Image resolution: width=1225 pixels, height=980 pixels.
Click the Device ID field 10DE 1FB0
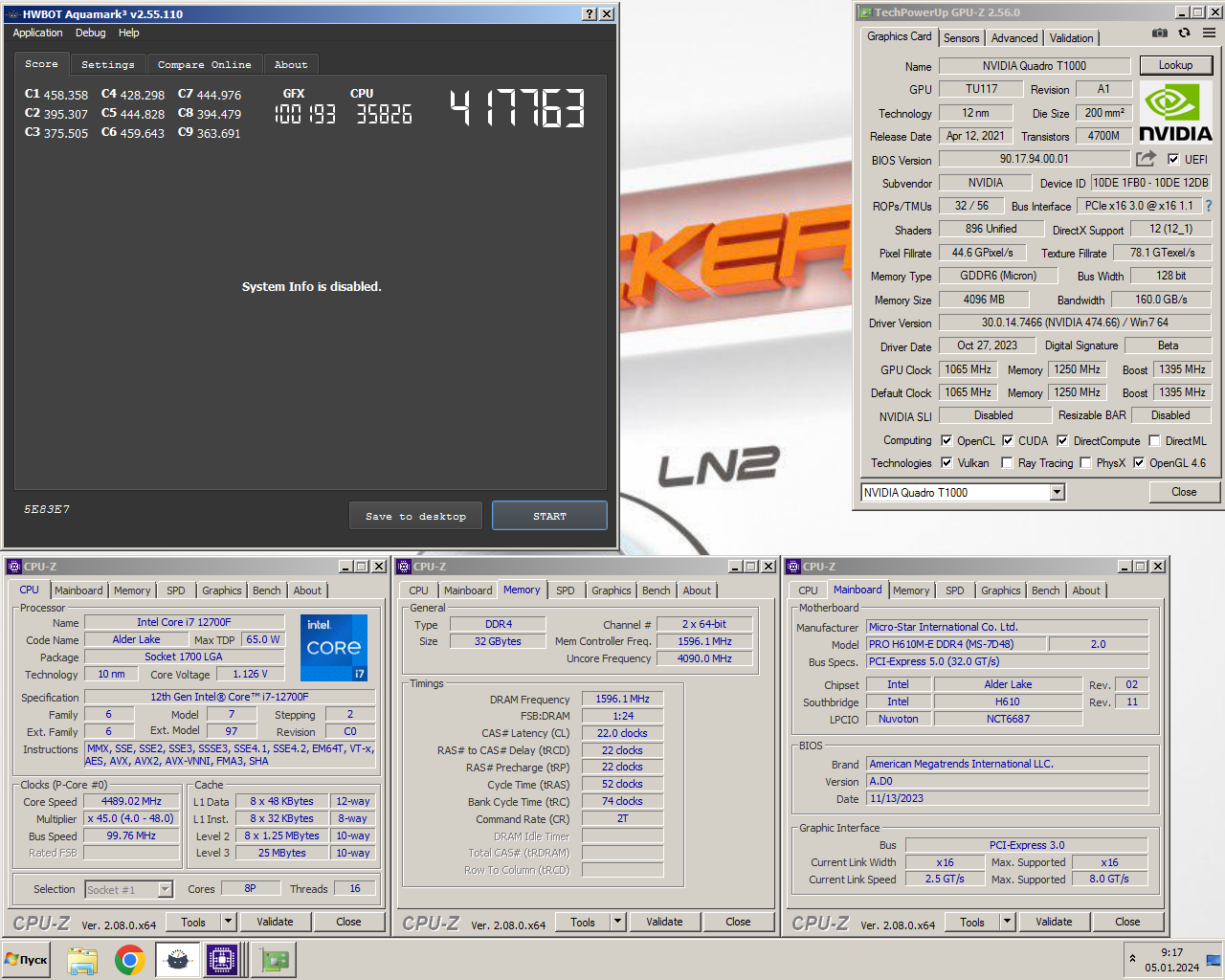point(1151,183)
